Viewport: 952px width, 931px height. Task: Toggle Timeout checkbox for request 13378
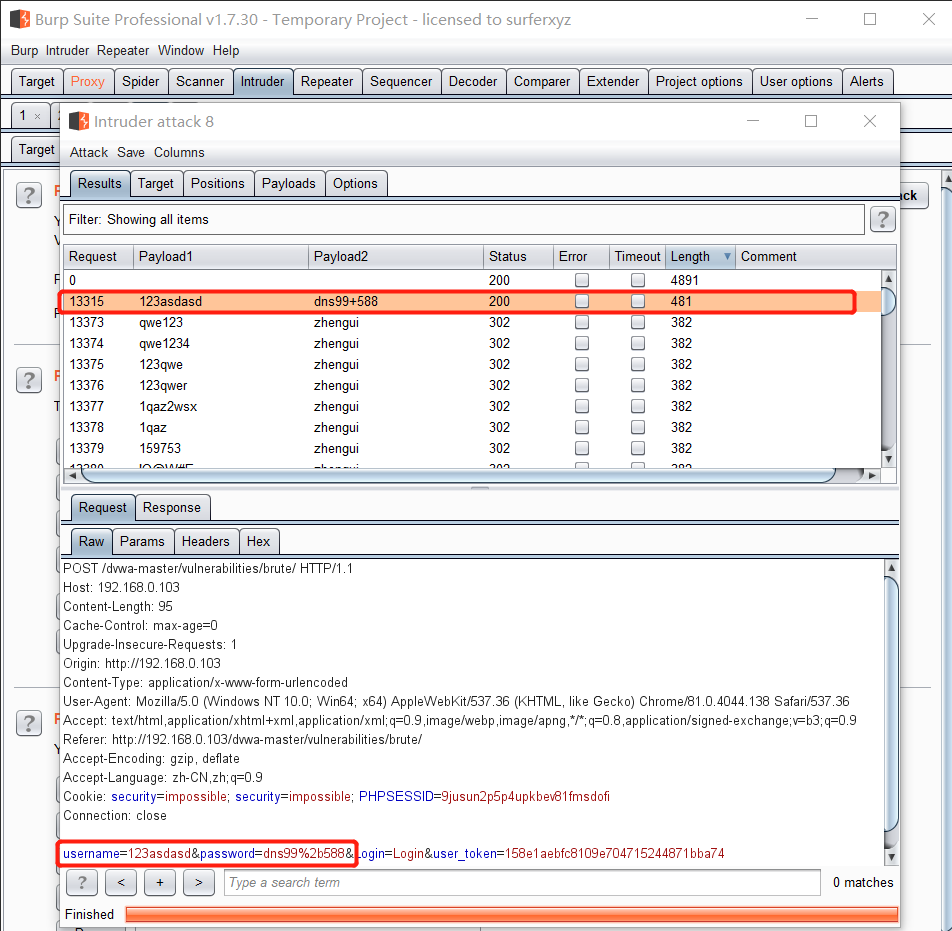[638, 427]
